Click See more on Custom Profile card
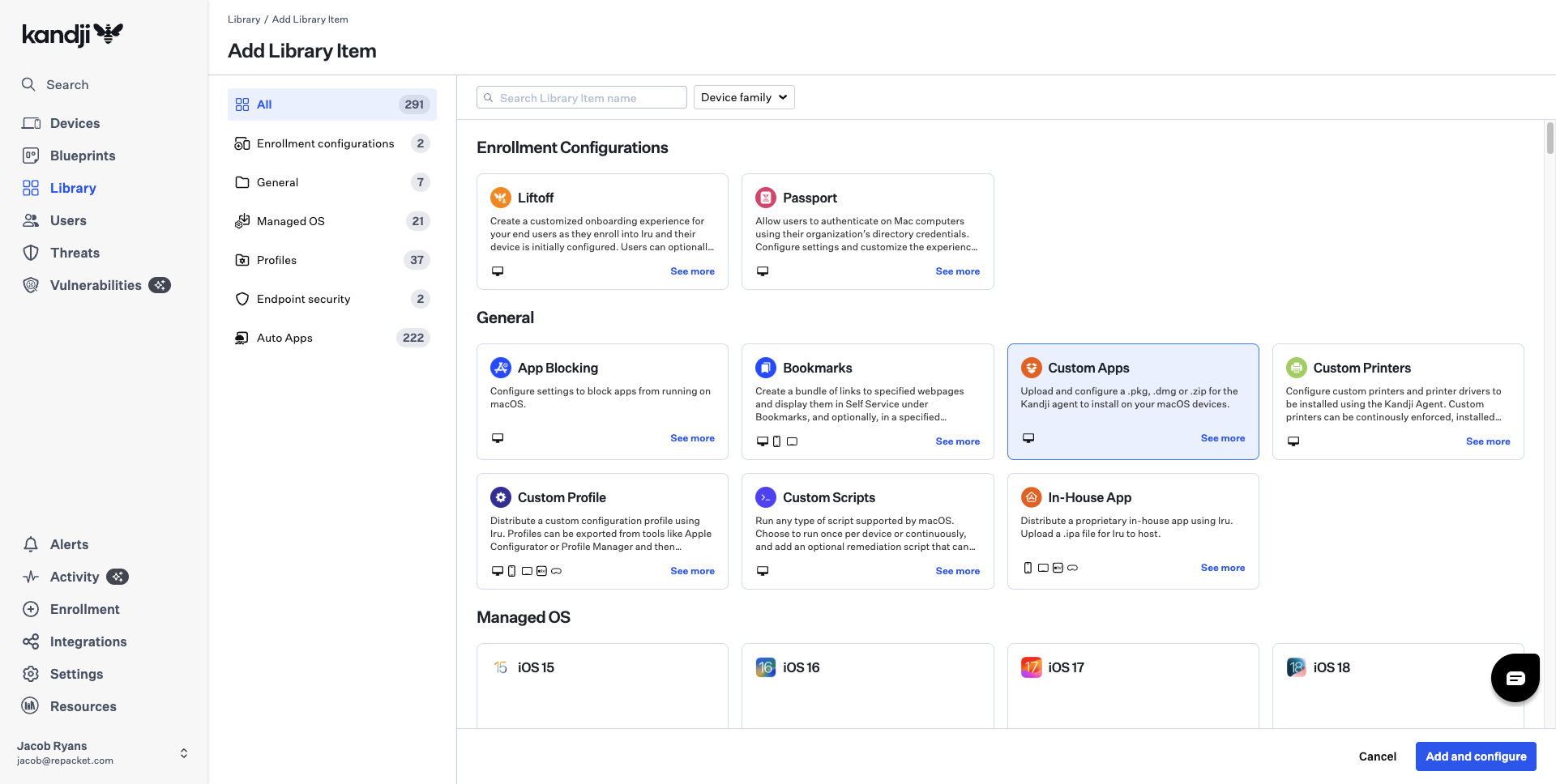The image size is (1556, 784). coord(692,571)
